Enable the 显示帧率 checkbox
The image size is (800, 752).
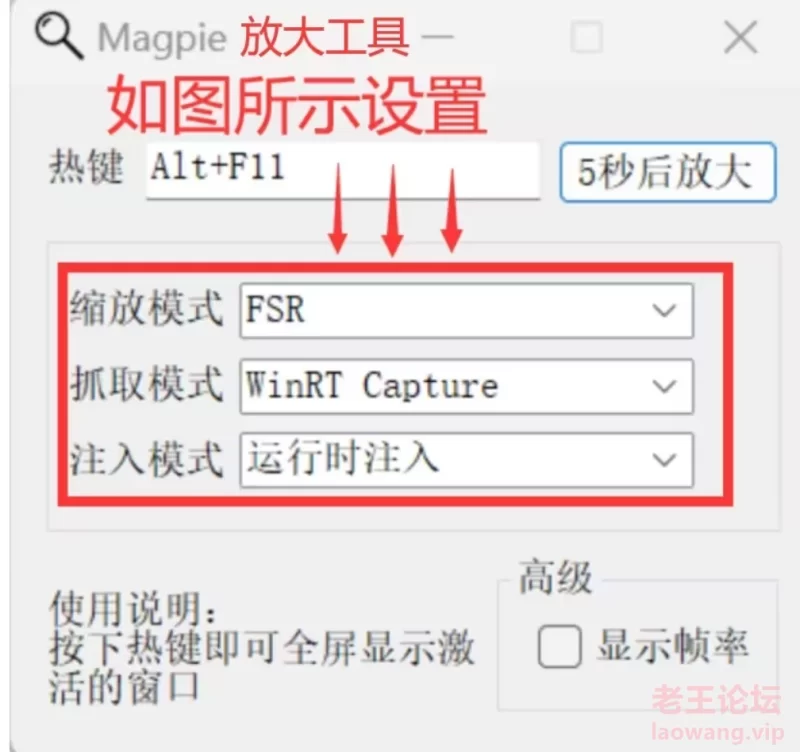tap(560, 646)
